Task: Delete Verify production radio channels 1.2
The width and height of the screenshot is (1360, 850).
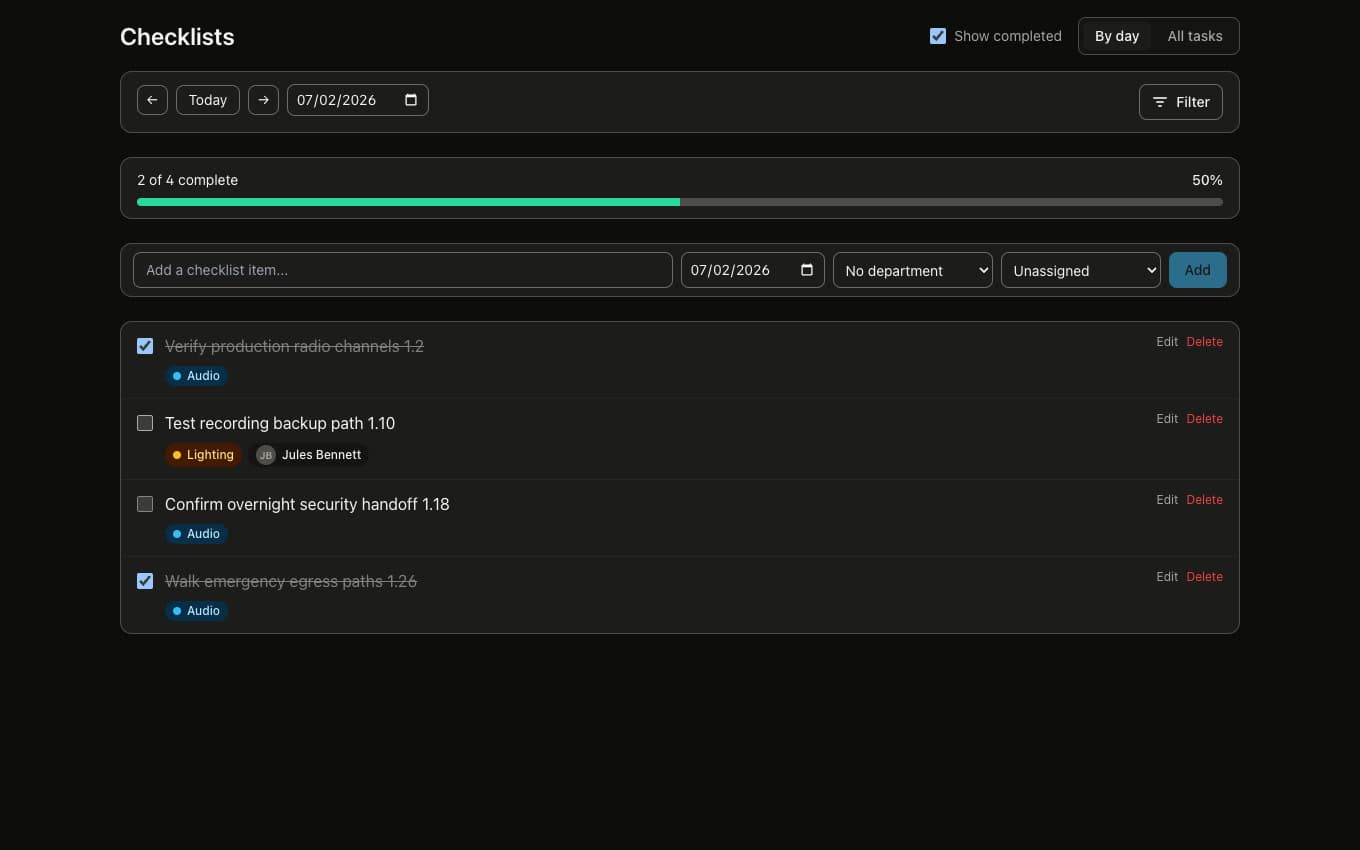Action: 1204,342
